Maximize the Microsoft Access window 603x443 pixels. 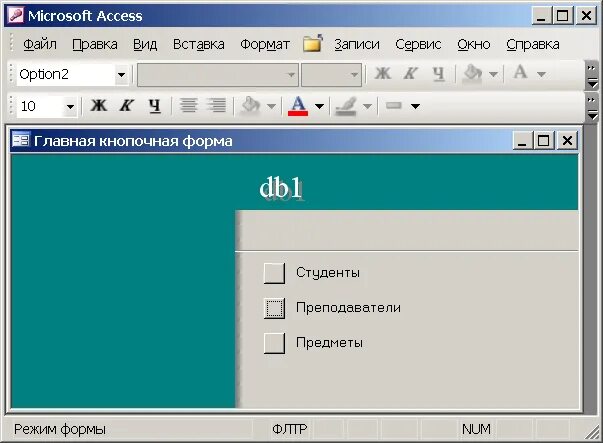pyautogui.click(x=563, y=16)
